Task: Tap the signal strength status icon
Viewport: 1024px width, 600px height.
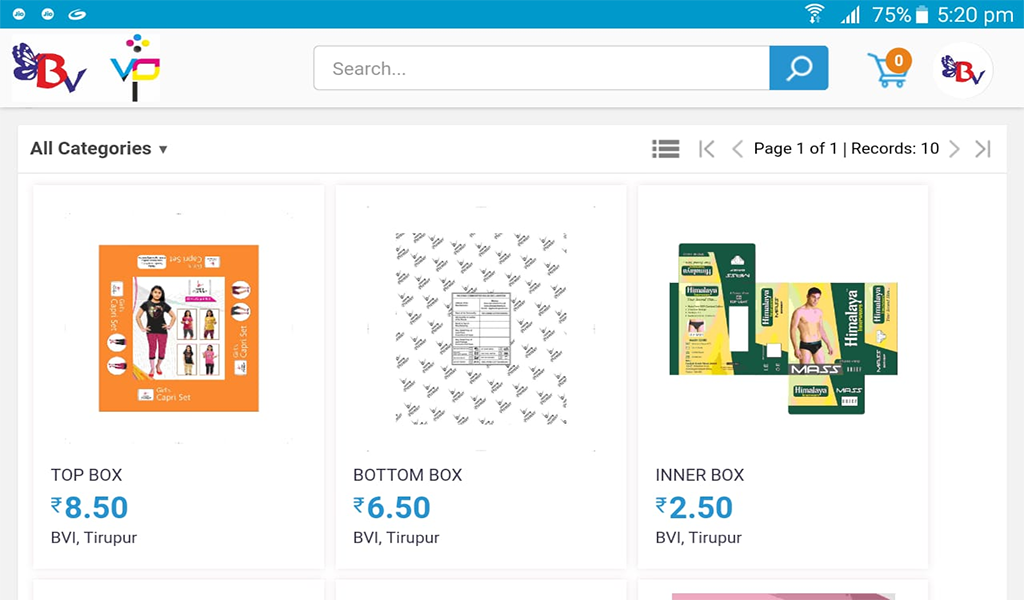Action: pos(850,14)
